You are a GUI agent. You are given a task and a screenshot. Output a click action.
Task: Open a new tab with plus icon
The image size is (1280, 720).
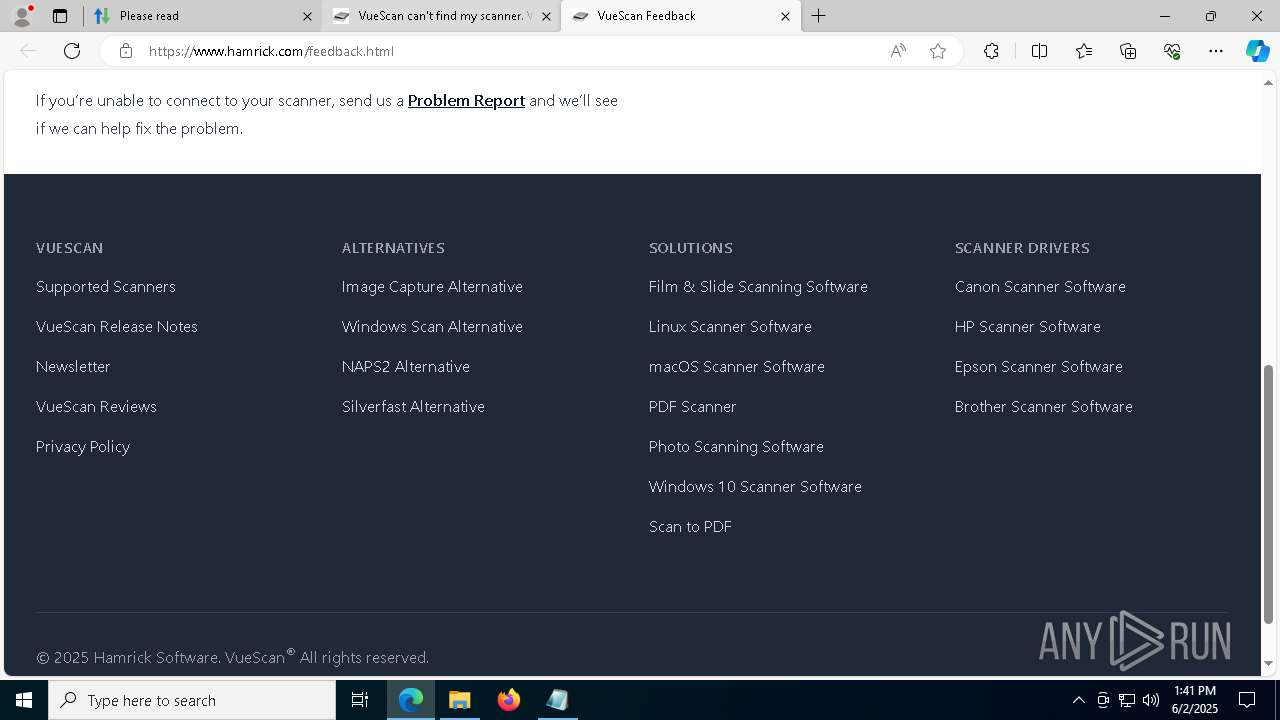point(818,16)
